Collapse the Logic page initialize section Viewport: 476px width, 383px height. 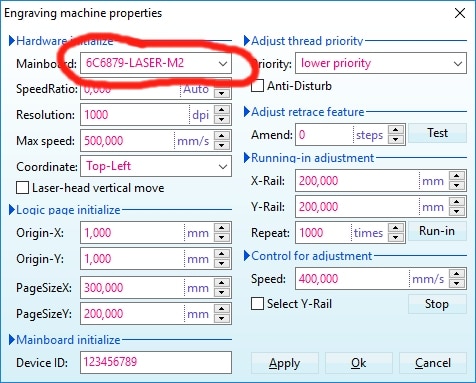click(x=12, y=210)
